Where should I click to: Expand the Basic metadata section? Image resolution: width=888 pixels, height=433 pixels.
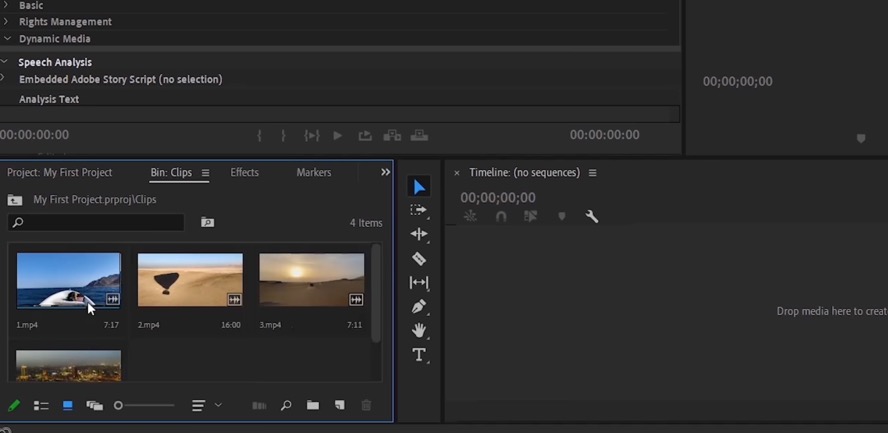pos(6,5)
